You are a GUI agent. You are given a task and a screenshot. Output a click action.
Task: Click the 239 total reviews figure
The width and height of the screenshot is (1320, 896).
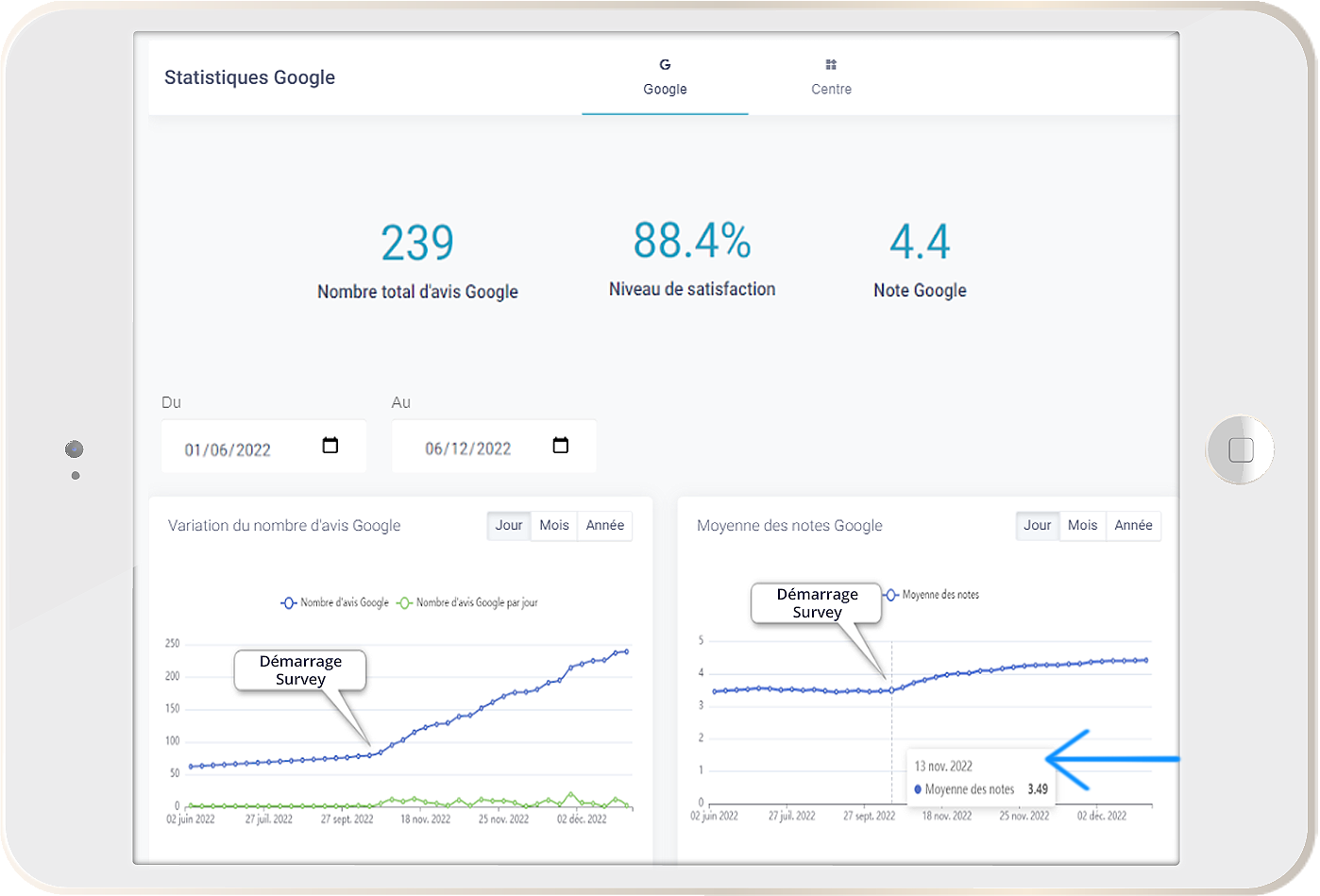pyautogui.click(x=417, y=243)
